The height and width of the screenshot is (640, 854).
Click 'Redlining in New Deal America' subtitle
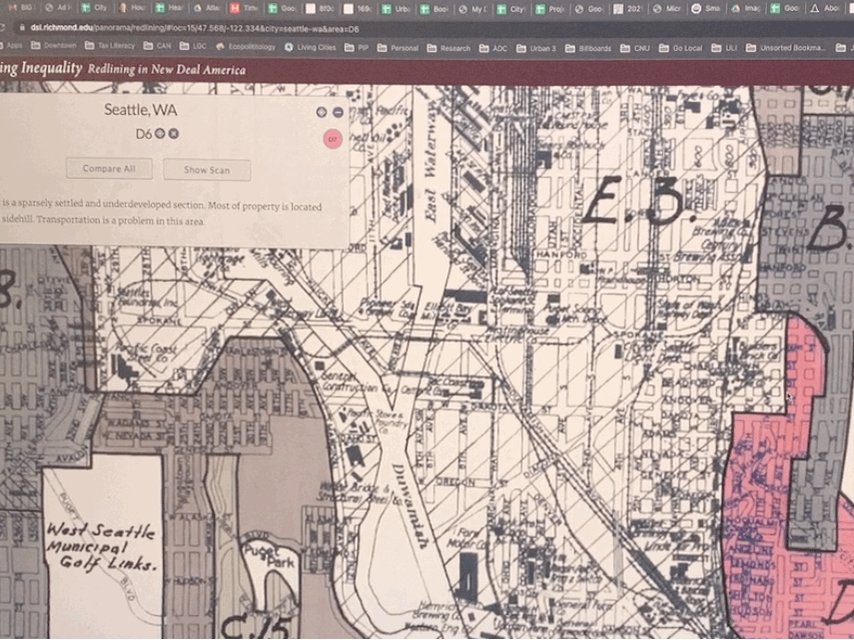(x=167, y=69)
